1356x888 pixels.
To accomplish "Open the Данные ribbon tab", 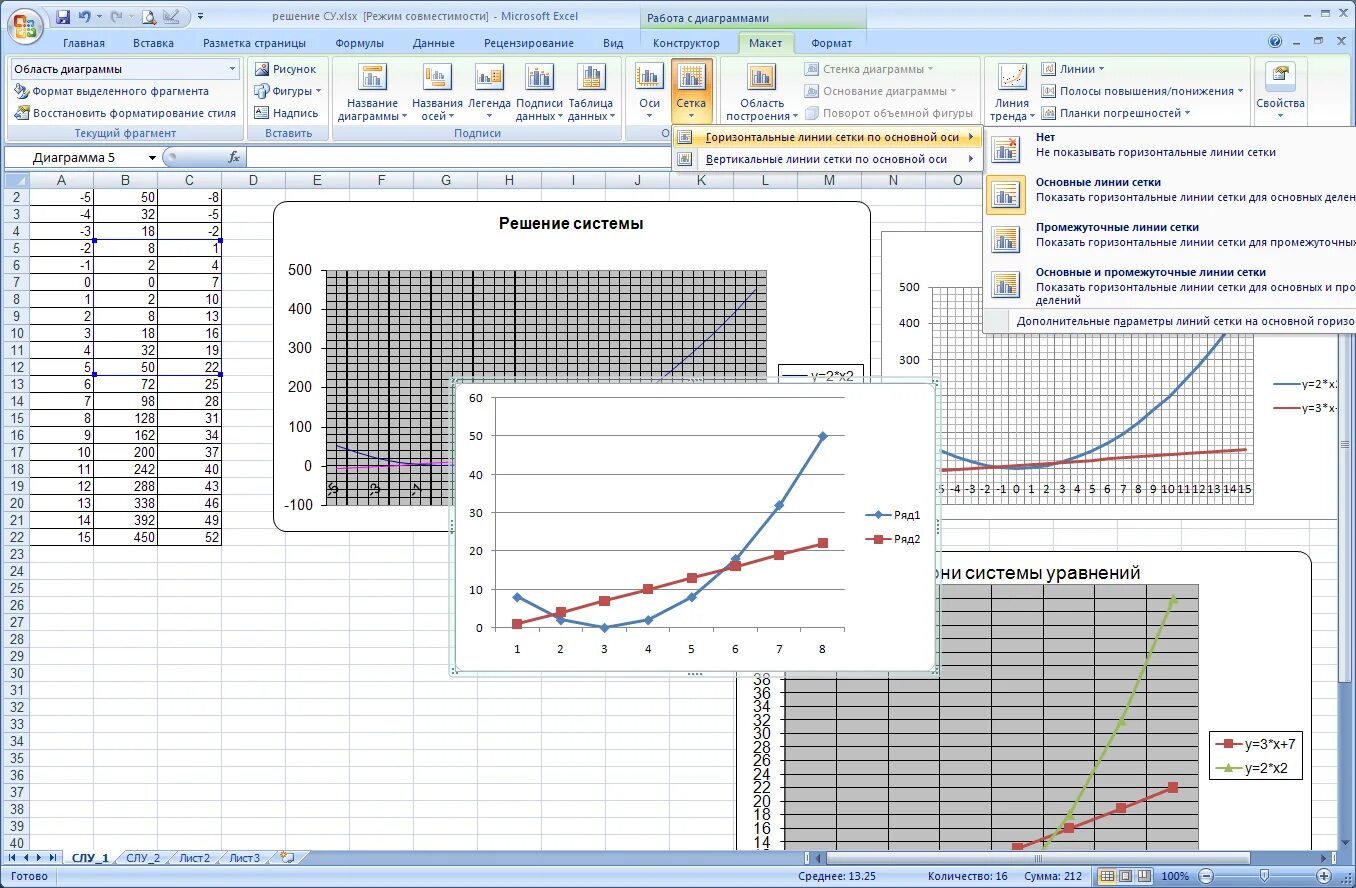I will point(434,43).
